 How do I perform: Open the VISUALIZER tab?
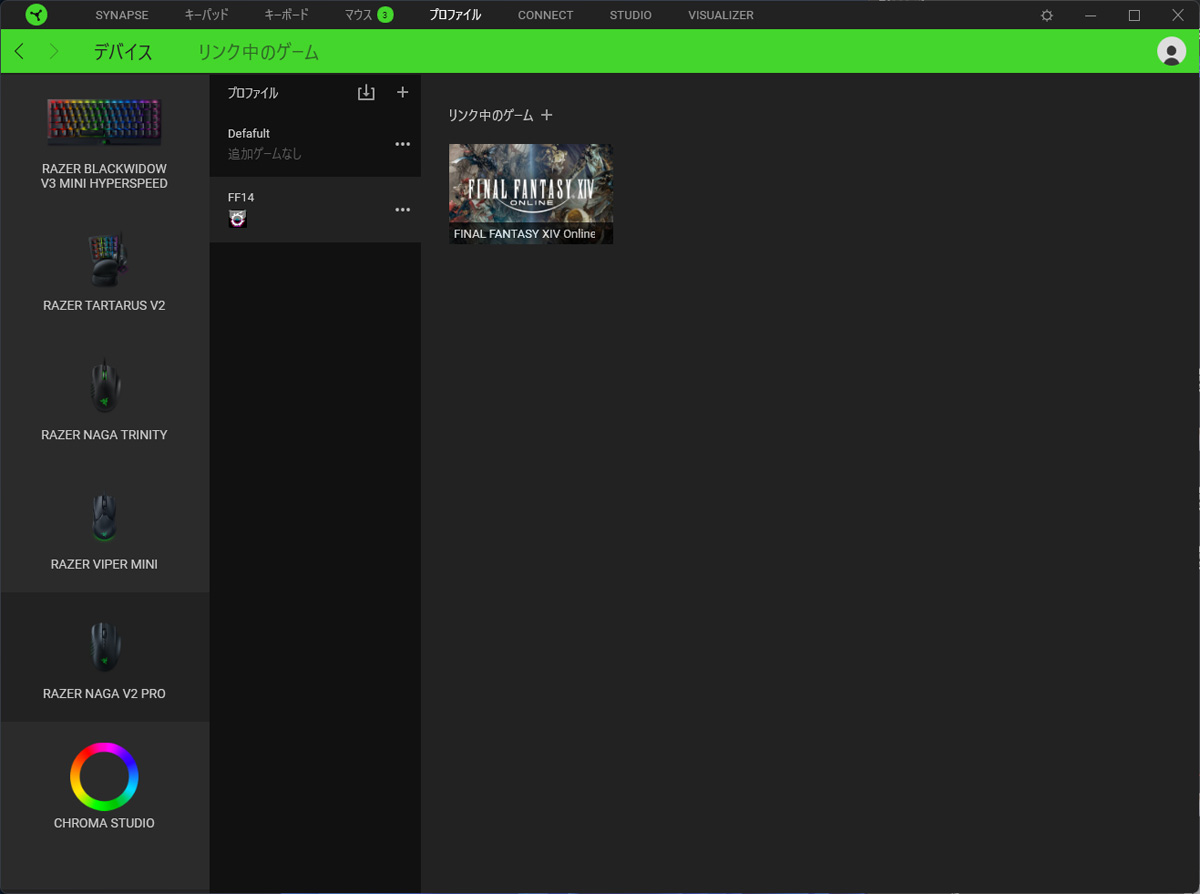721,15
